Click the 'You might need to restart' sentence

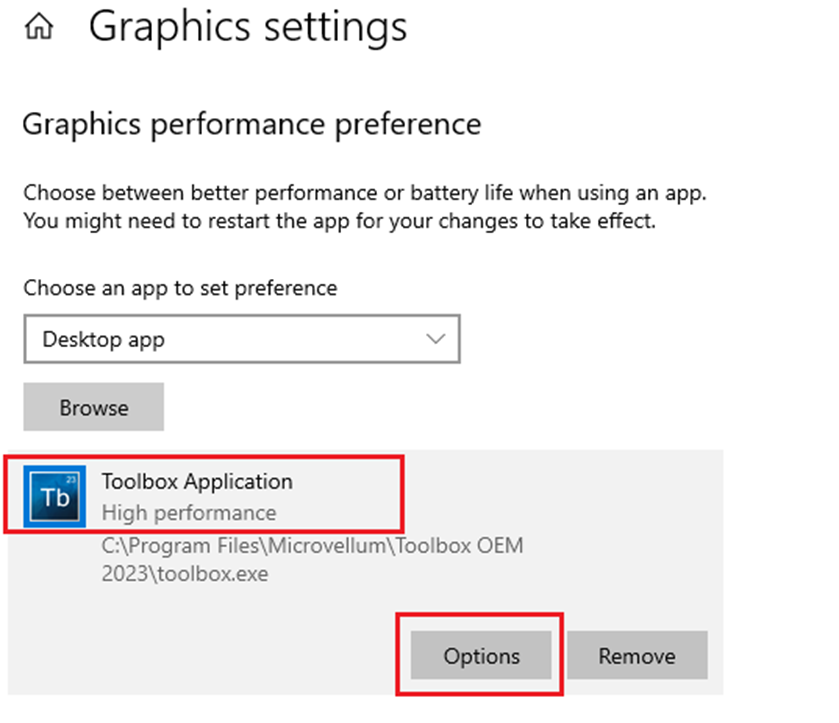[x=339, y=221]
